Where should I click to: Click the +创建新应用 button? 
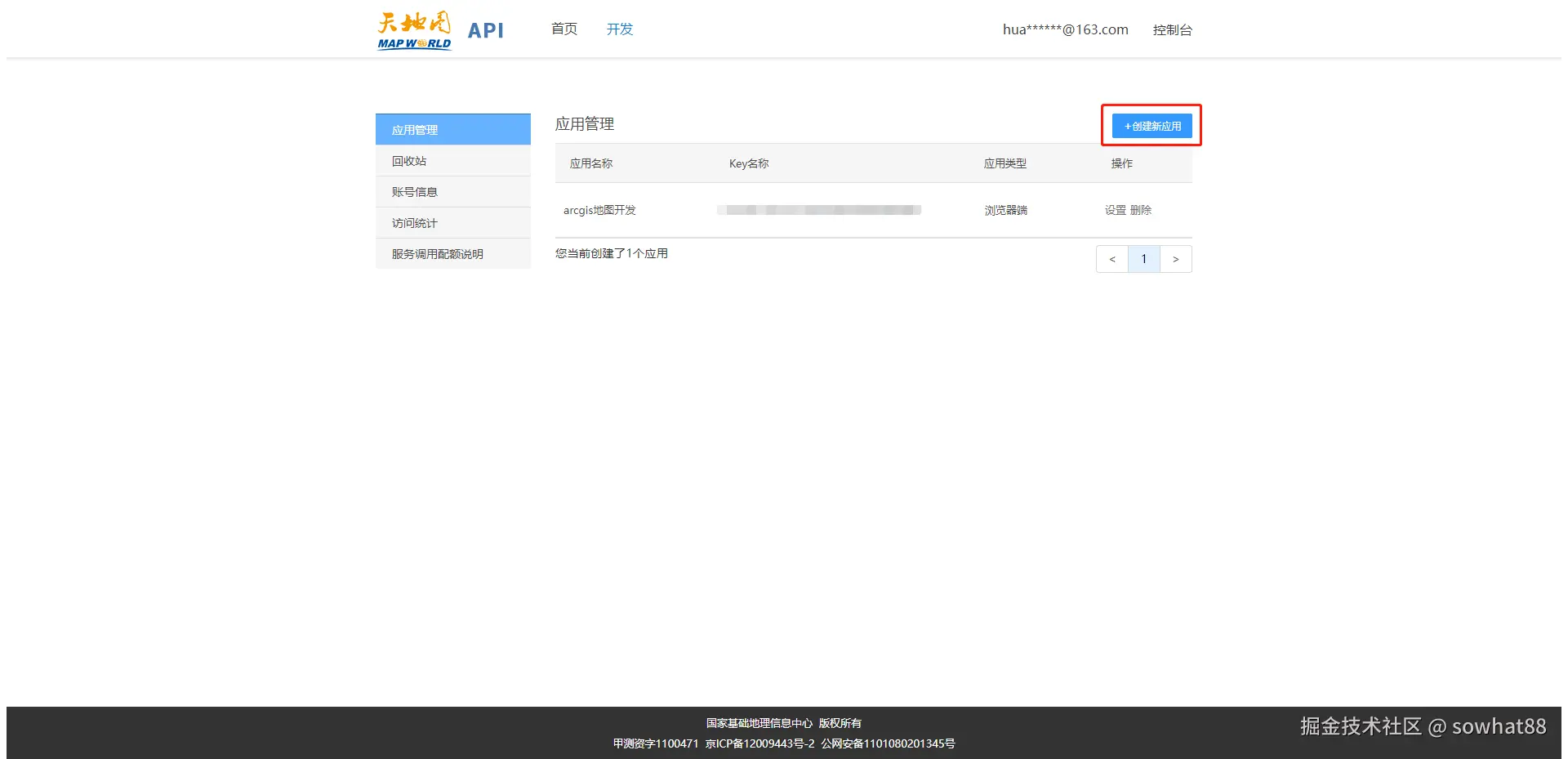point(1152,126)
